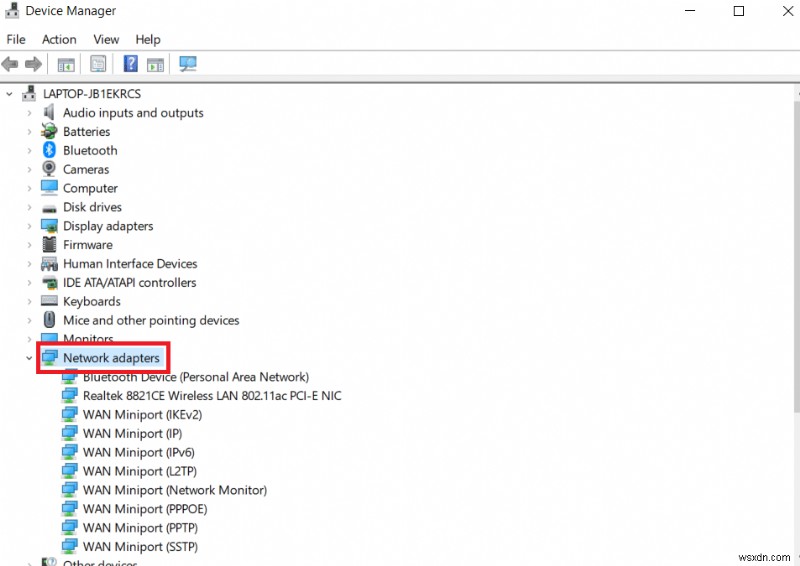Click the Forward arrow toolbar icon
This screenshot has width=800, height=566.
coord(33,64)
